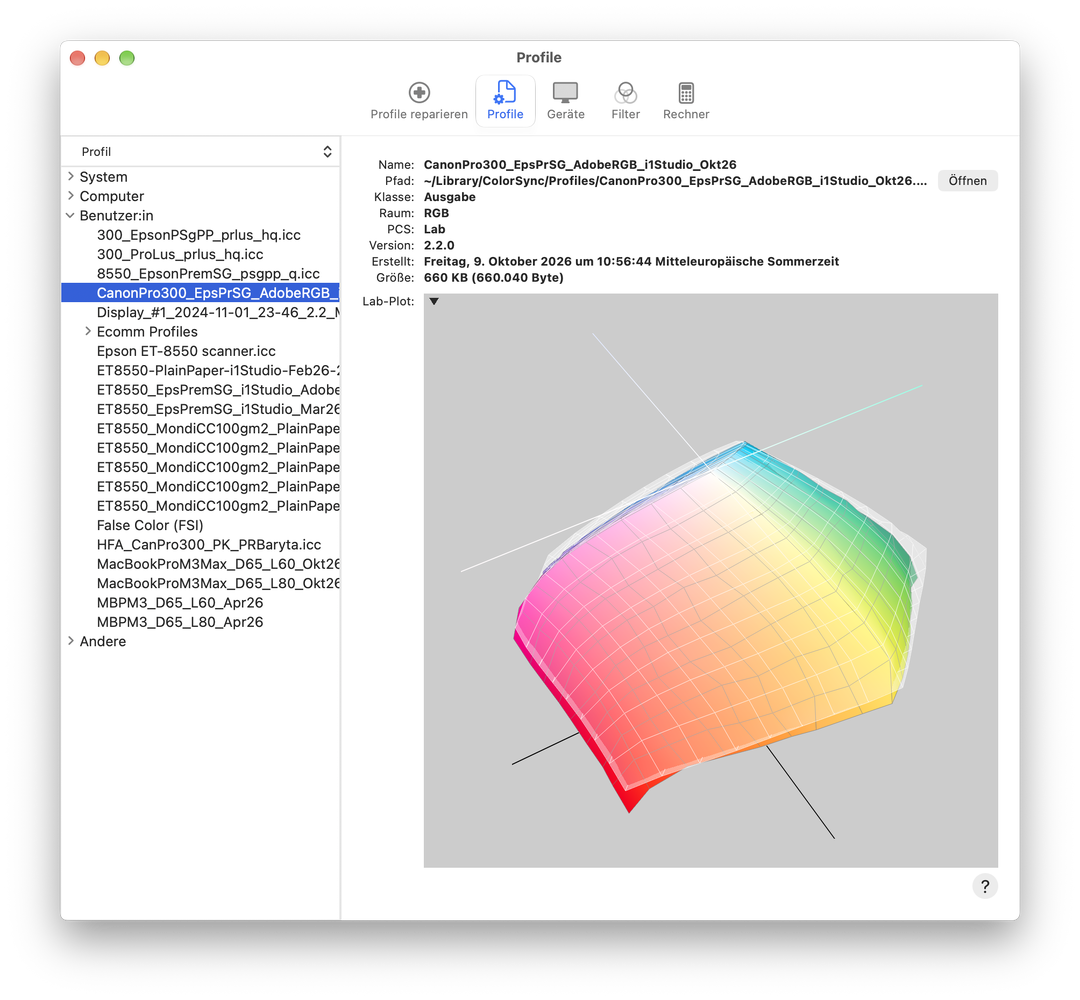Click the profile path text under Pfad
1080x1000 pixels.
coord(675,180)
